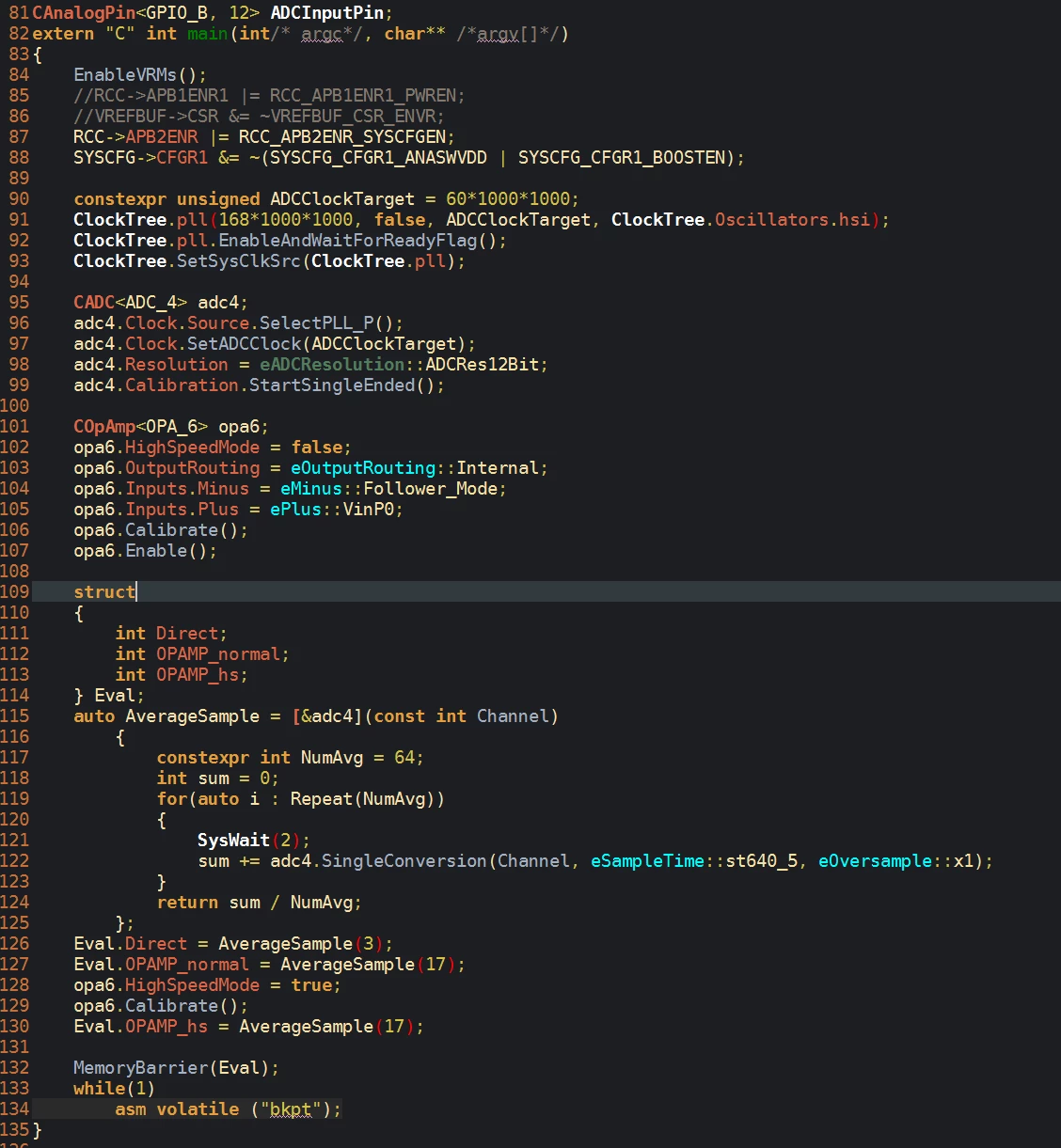Click the '60*1000*1000' value on line 90
The width and height of the screenshot is (1061, 1148).
(508, 198)
